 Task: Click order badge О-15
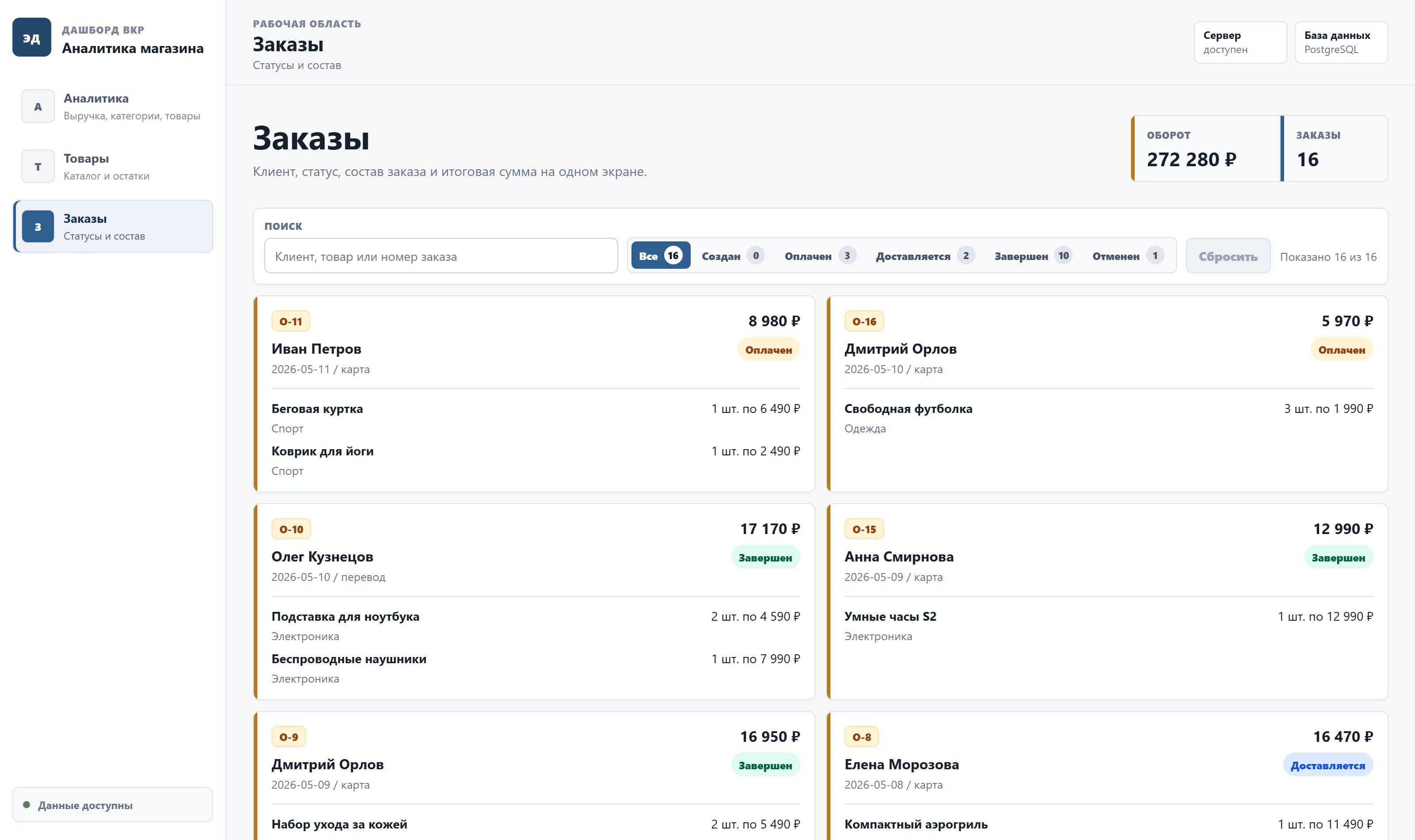tap(864, 529)
